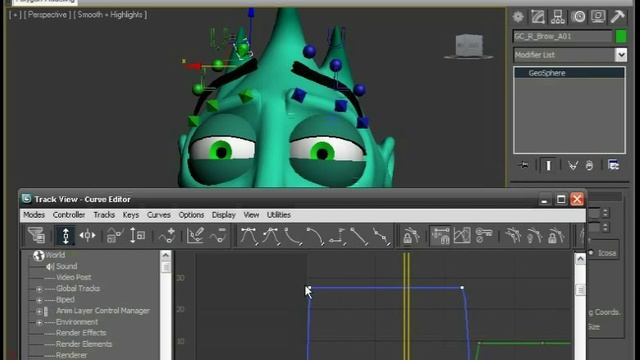Set tangents to Smooth
Screen dimensions: 640x360
(381, 236)
